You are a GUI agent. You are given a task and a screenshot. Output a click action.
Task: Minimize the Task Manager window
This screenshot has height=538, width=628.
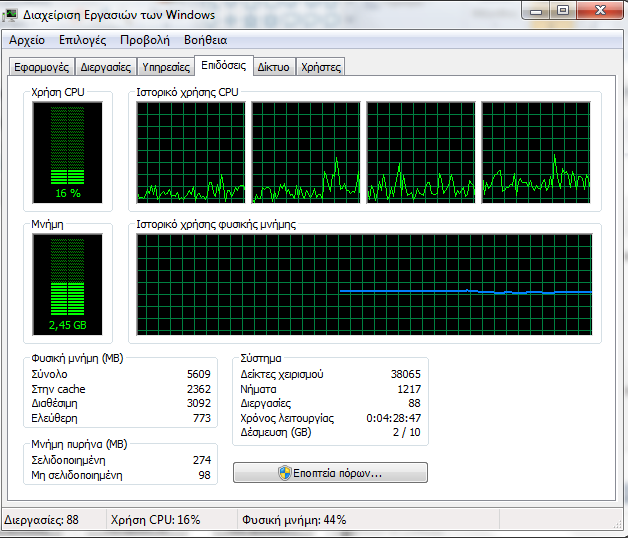pos(535,11)
